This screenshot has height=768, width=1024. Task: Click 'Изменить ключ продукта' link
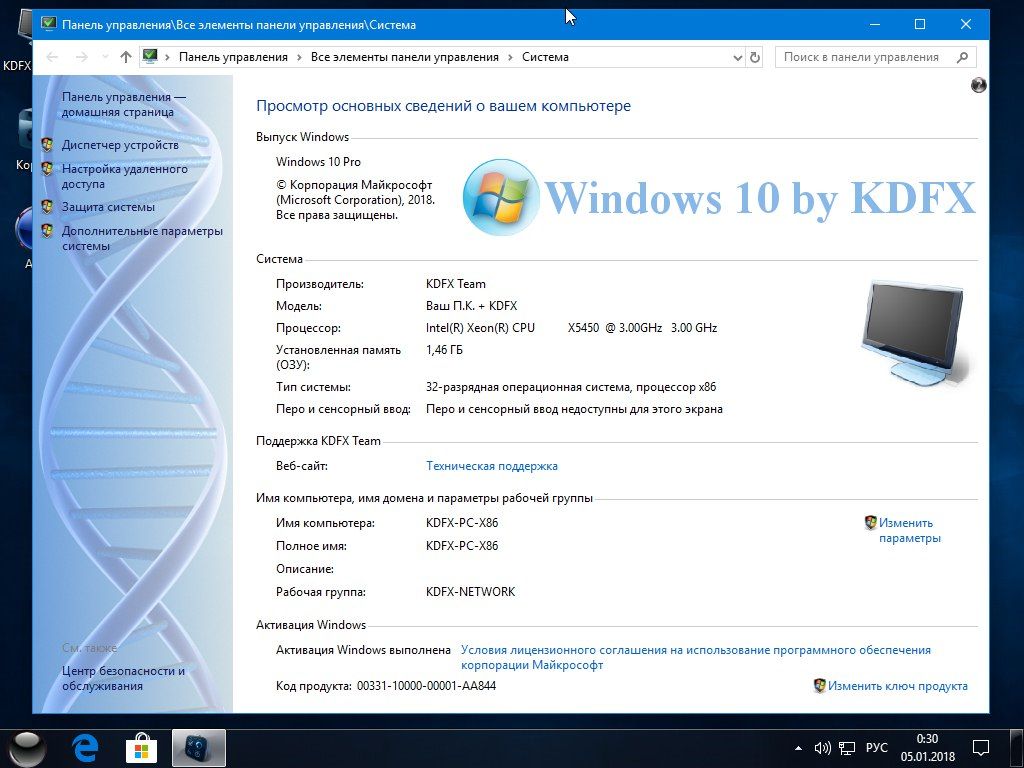898,686
